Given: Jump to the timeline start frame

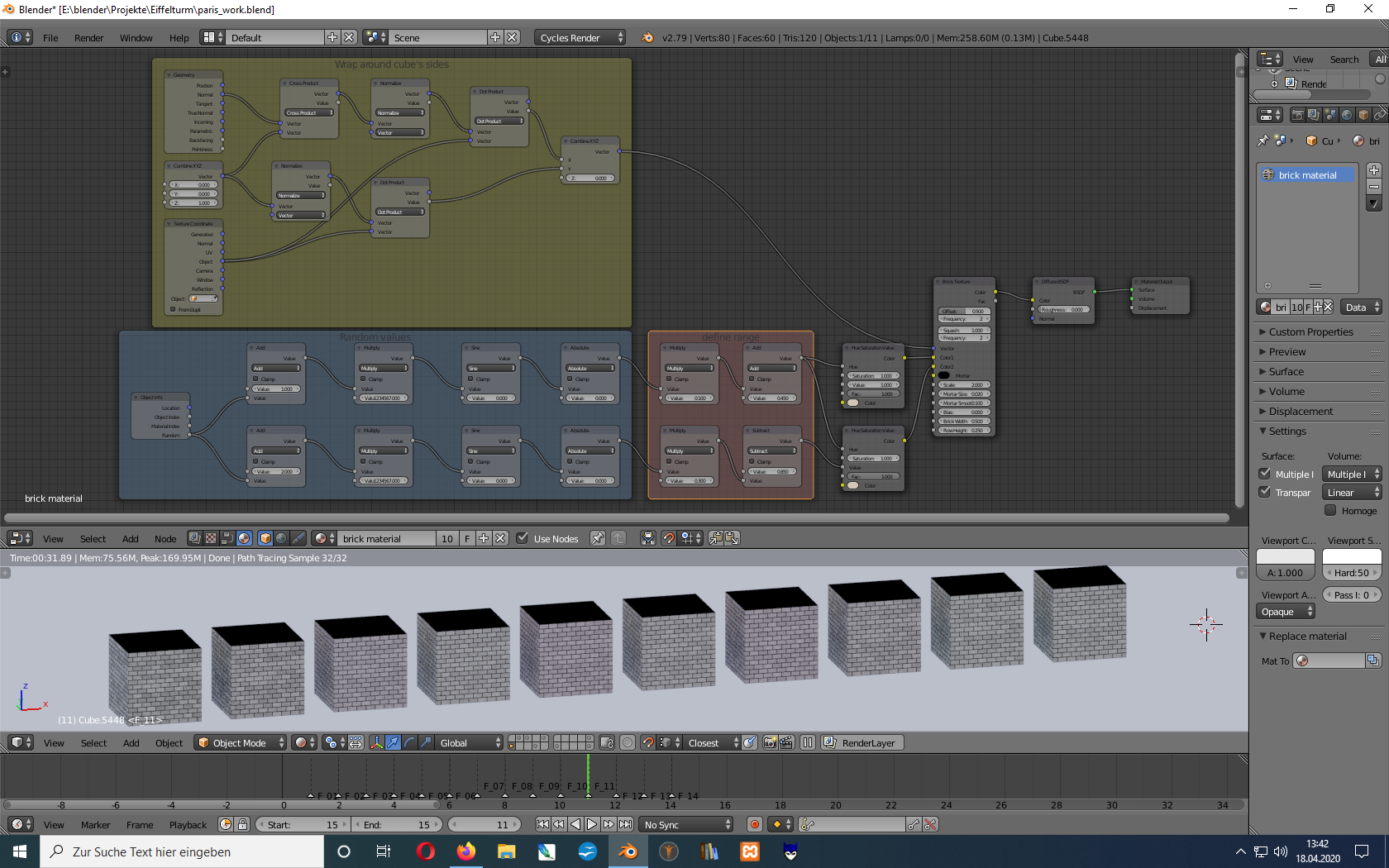Looking at the screenshot, I should (542, 824).
